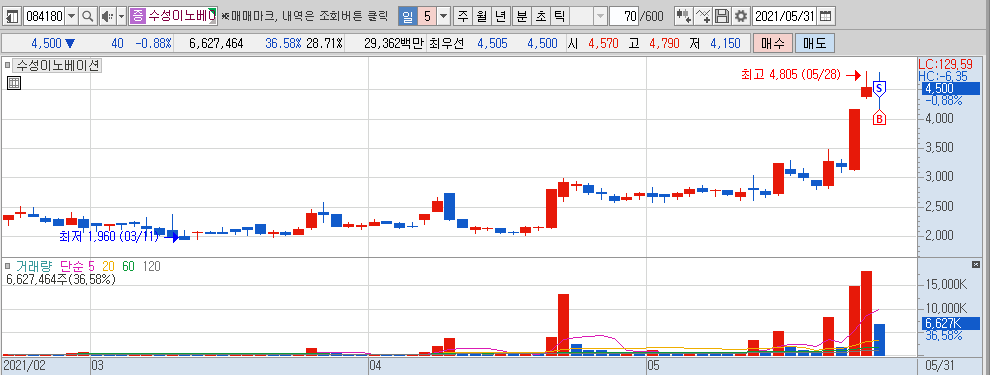Viewport: 990px width, 375px height.
Task: Click the 매수 (buy) button
Action: coord(772,44)
